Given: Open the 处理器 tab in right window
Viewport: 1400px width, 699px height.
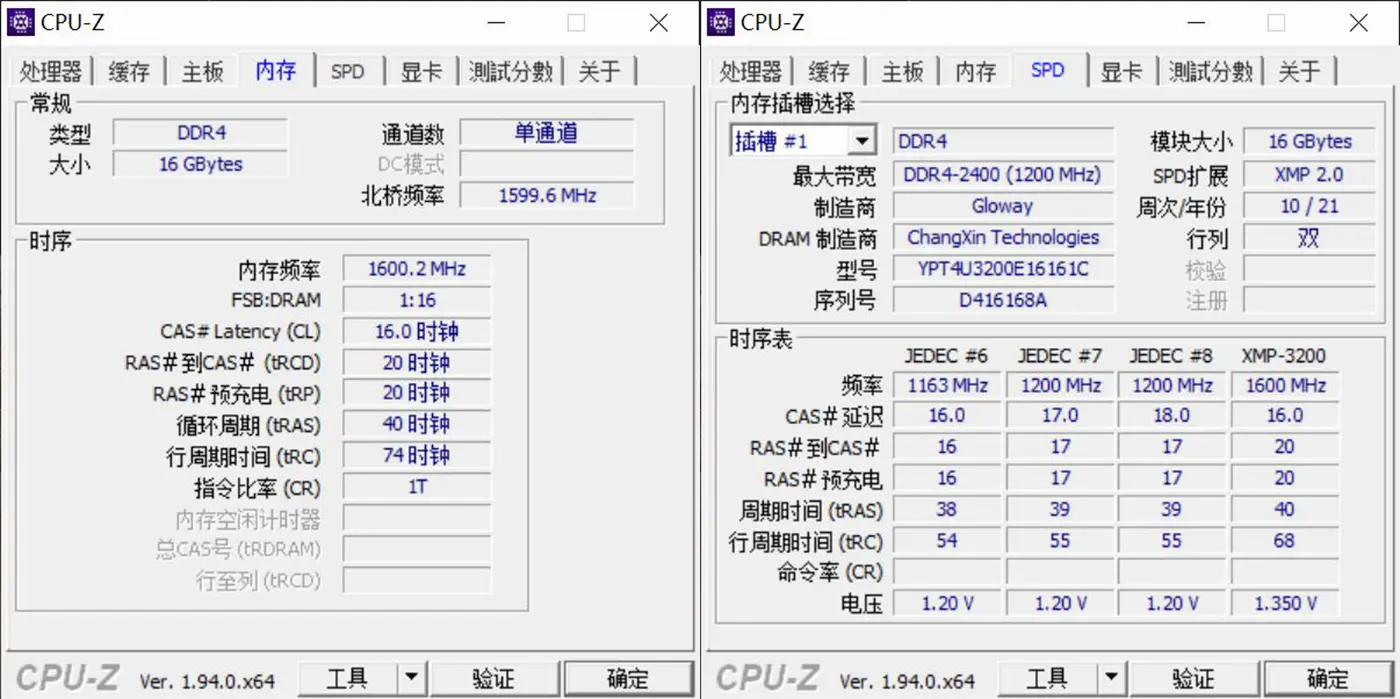Looking at the screenshot, I should [750, 72].
